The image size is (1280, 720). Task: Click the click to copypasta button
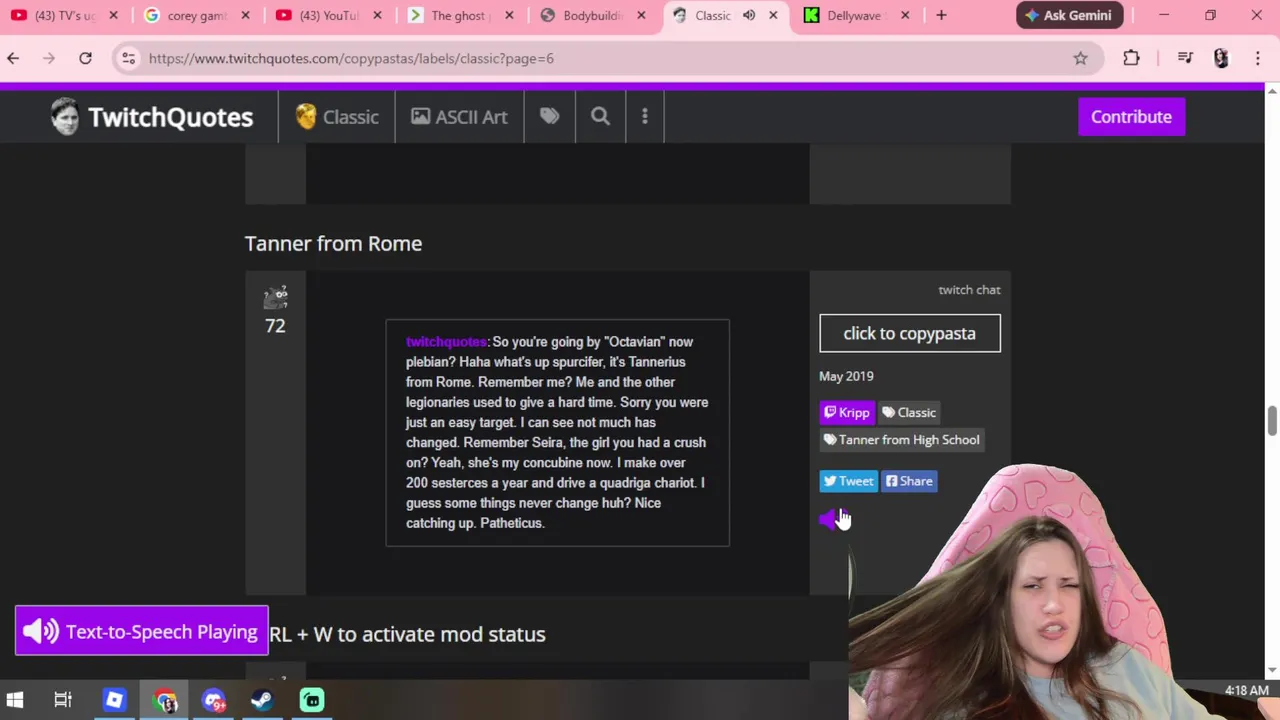pyautogui.click(x=910, y=333)
